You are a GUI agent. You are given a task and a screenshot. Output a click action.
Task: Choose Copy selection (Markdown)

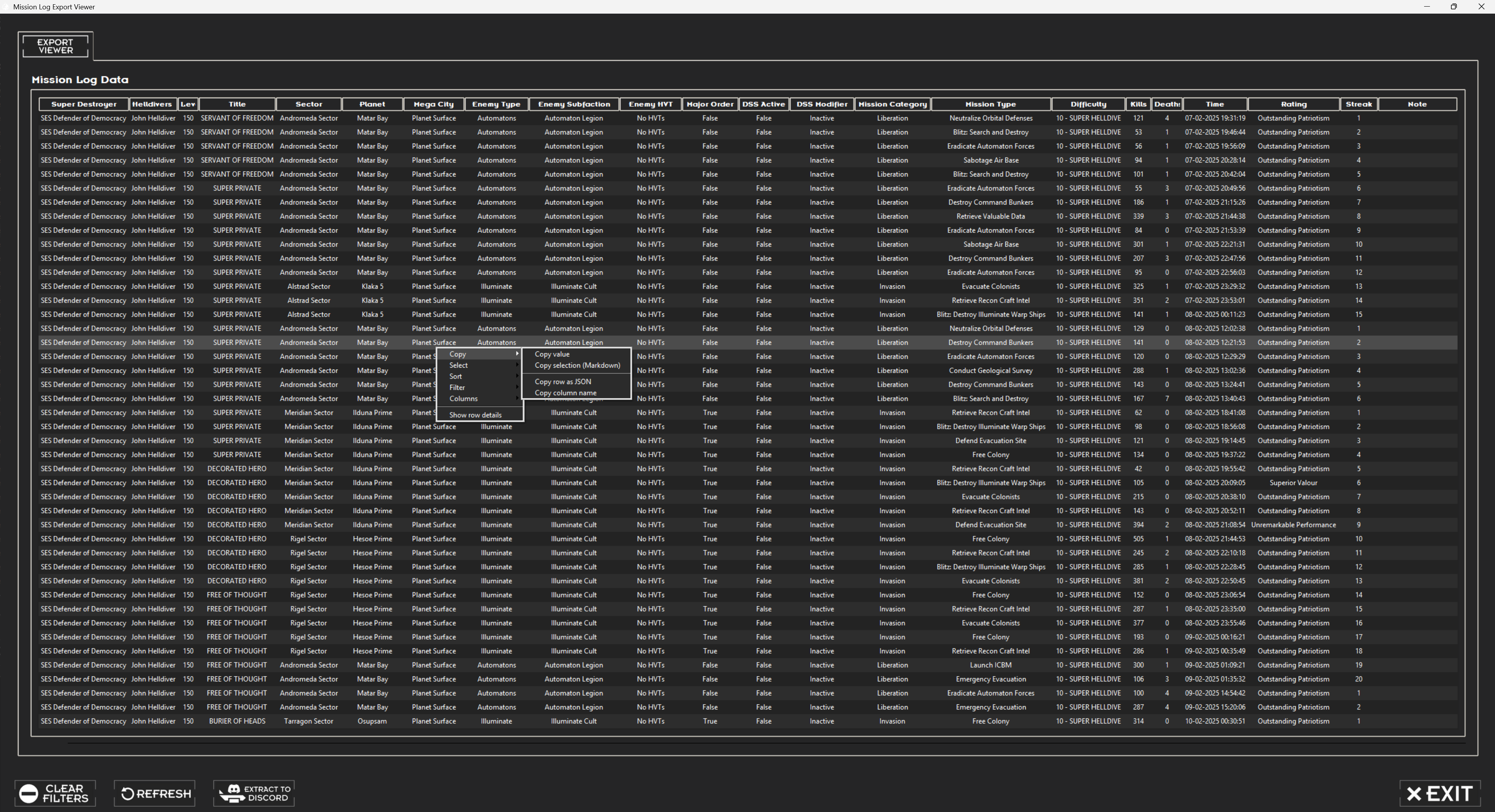point(577,365)
